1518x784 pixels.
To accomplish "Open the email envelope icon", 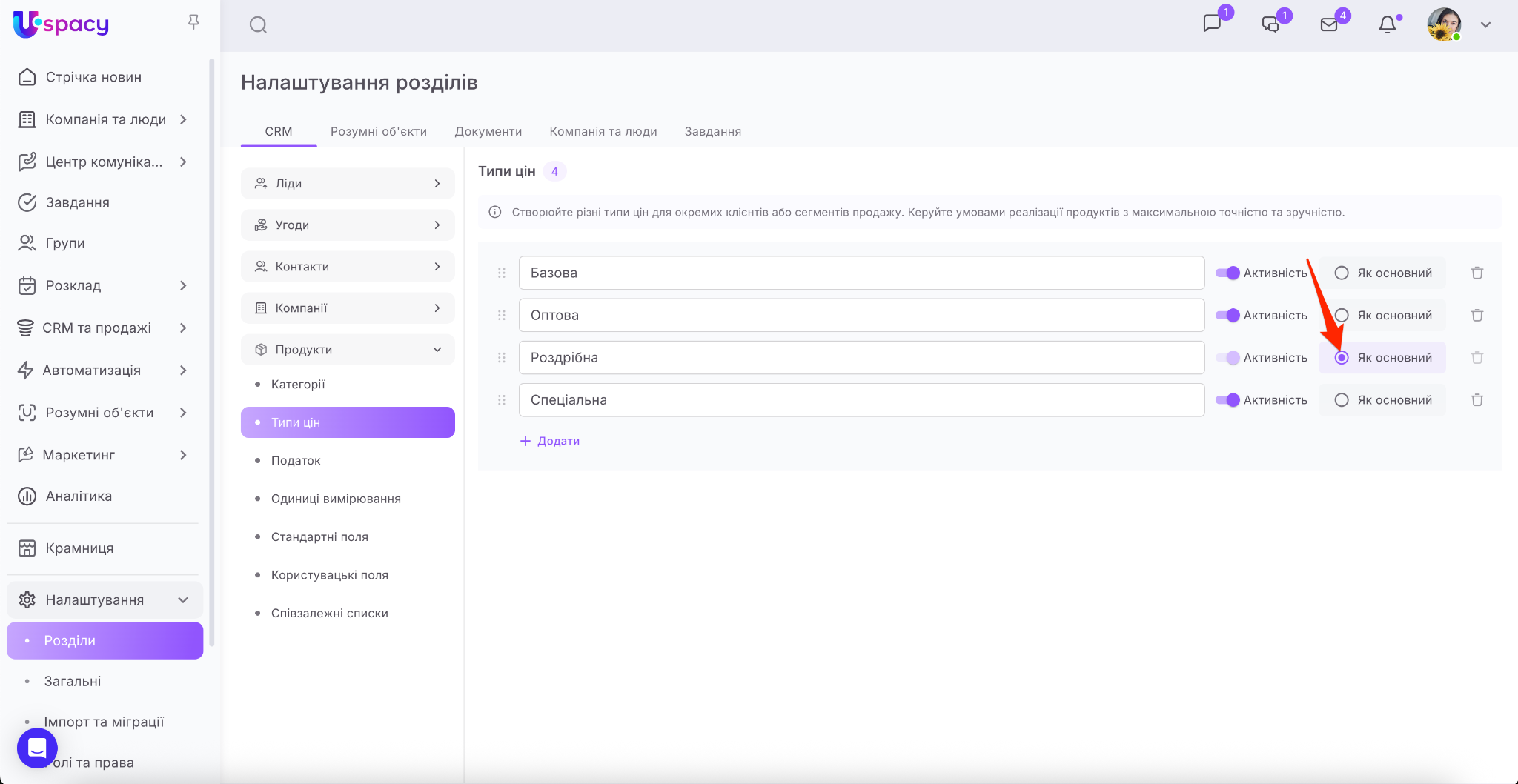I will 1329,24.
